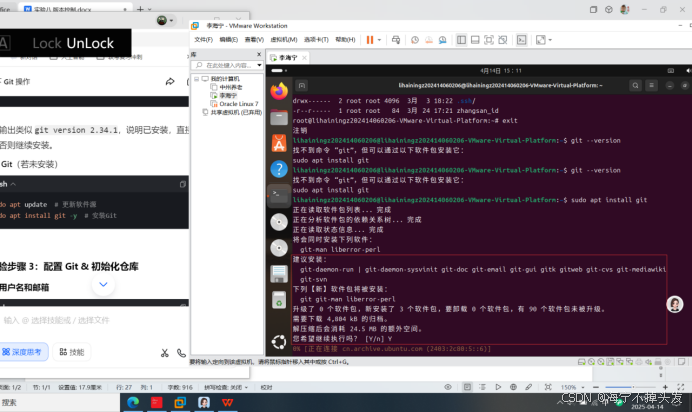Launch Firefox from the Ubuntu dock
692x412 pixels.
coord(279,91)
